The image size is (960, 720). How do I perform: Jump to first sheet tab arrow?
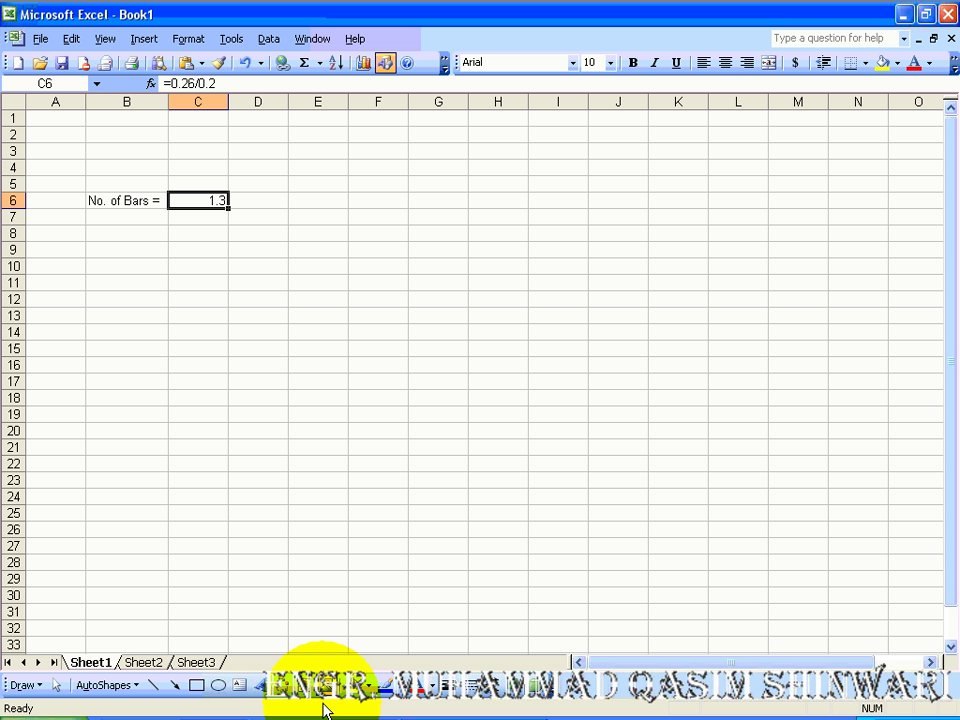[x=7, y=662]
